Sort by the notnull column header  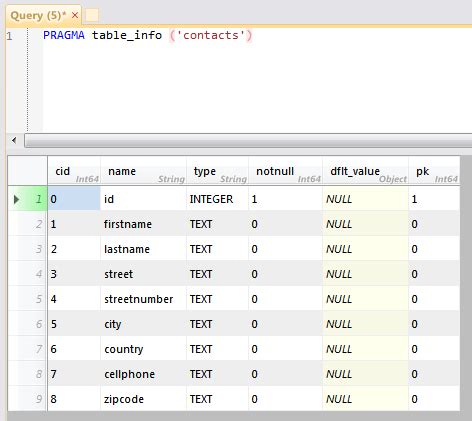[285, 171]
